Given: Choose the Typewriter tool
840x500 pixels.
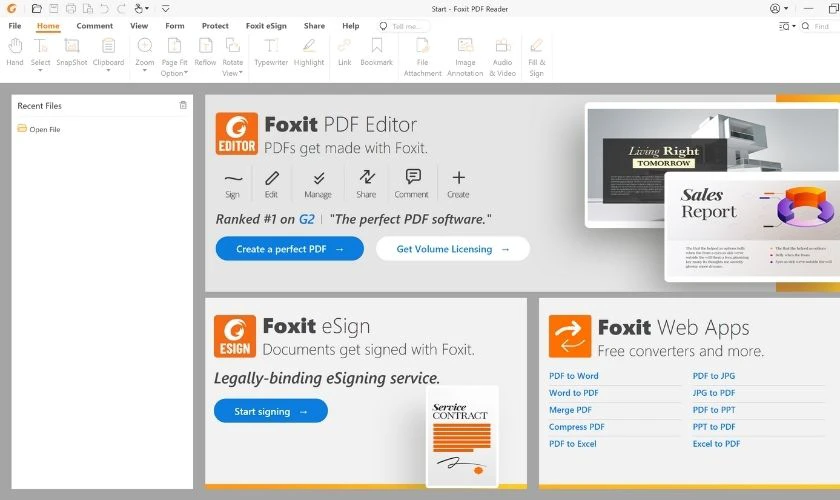Looking at the screenshot, I should click(271, 51).
